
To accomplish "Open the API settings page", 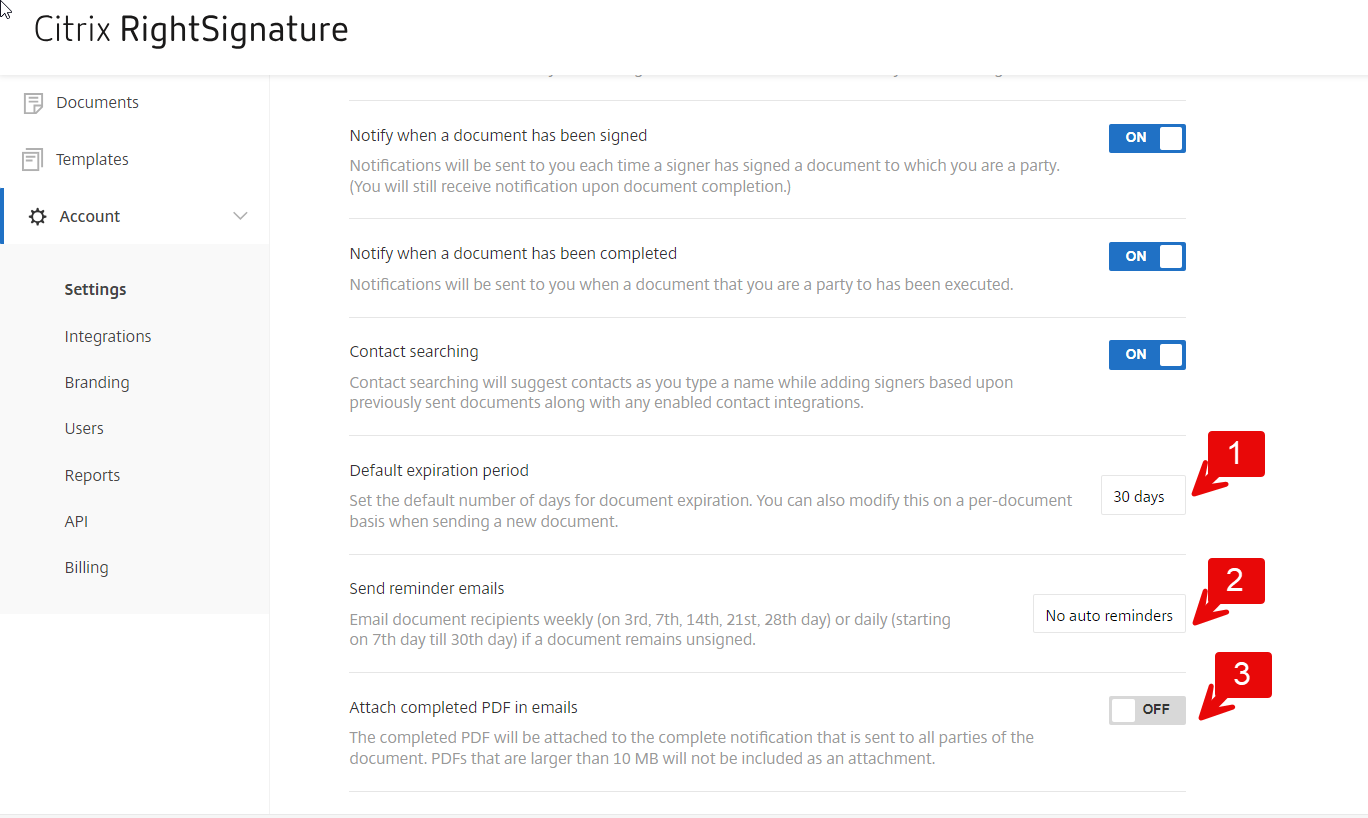I will [76, 520].
